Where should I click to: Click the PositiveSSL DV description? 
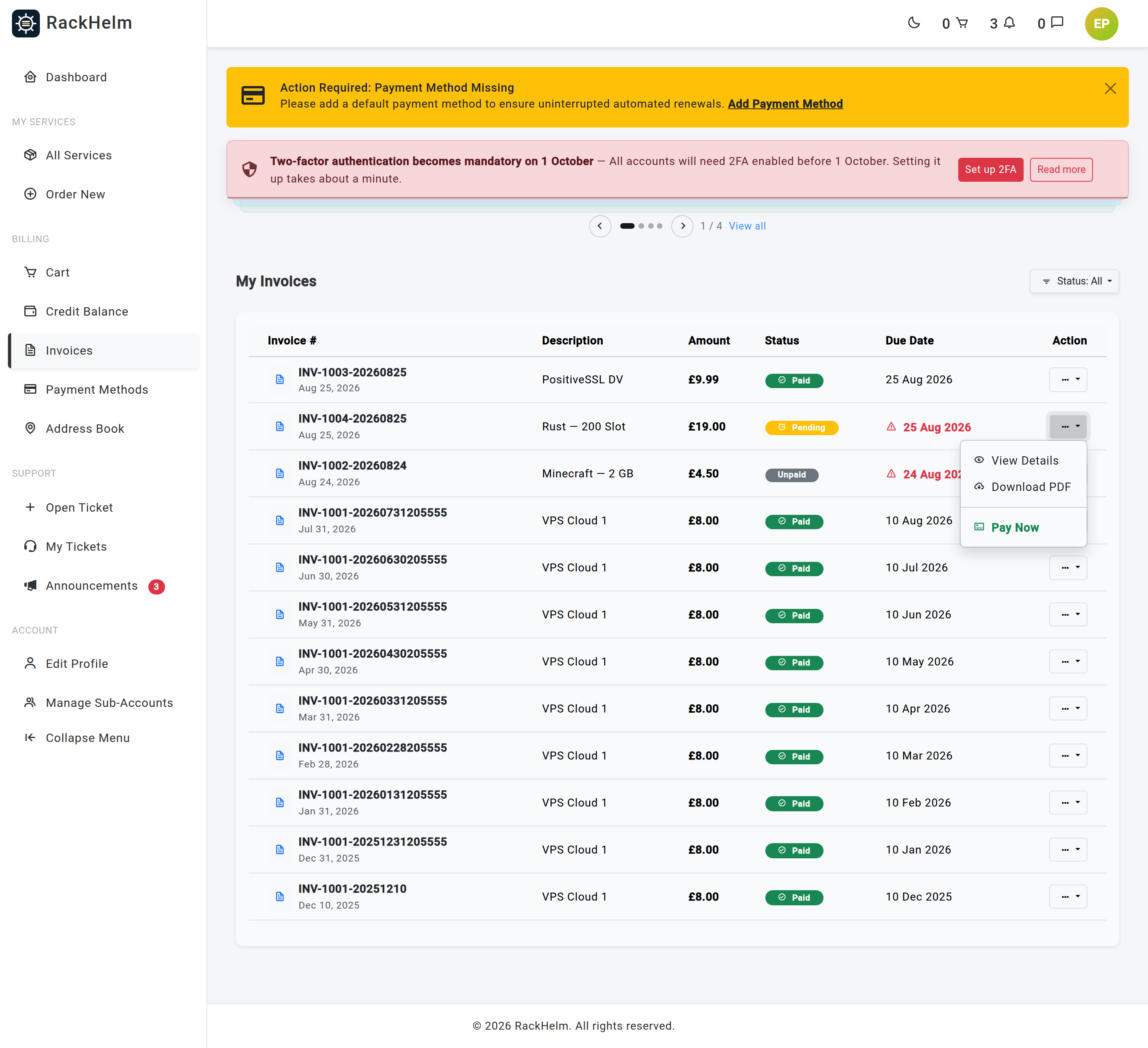pos(582,380)
